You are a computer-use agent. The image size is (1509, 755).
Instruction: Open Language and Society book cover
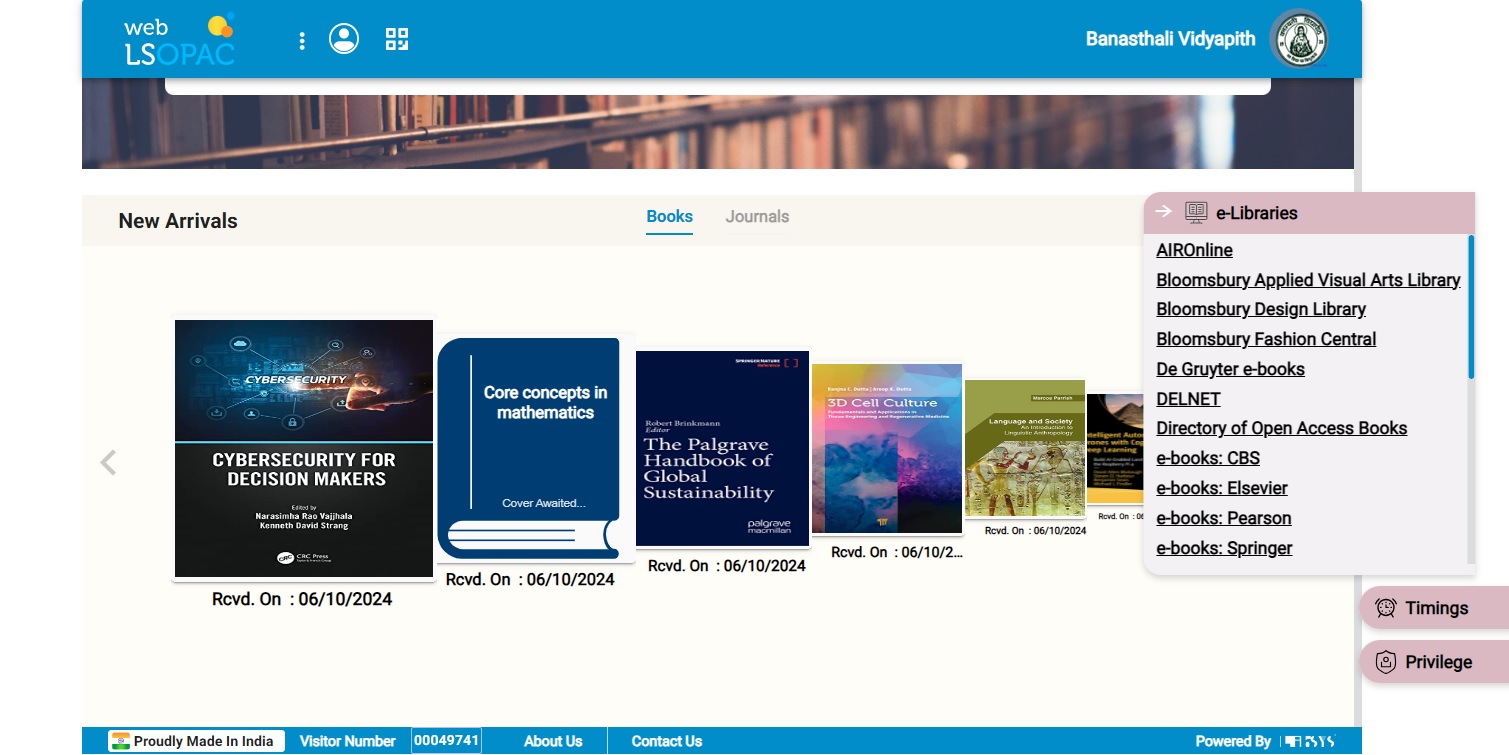1025,449
